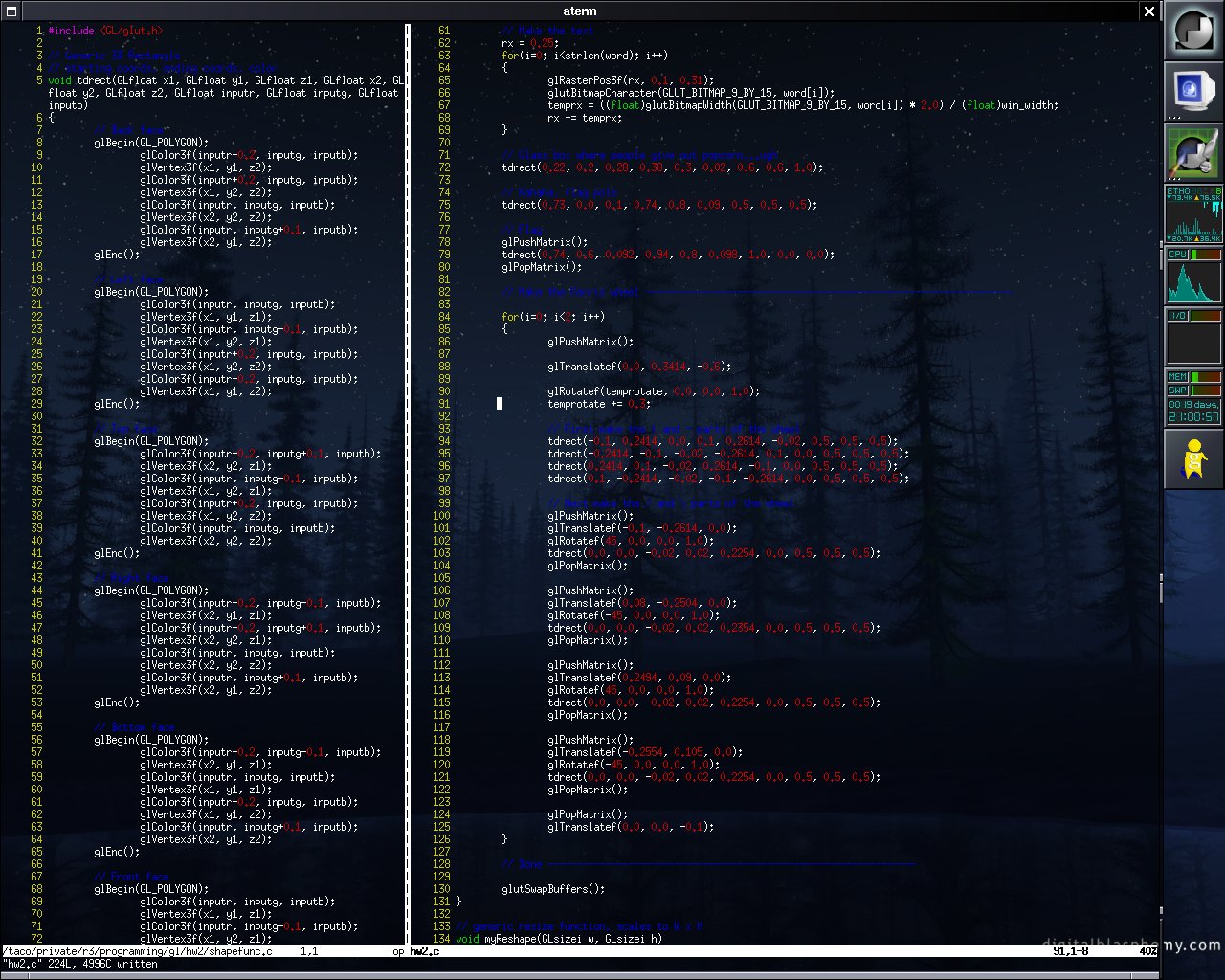Click the glutSwapBuffers(); line
The height and width of the screenshot is (980, 1225).
click(553, 889)
